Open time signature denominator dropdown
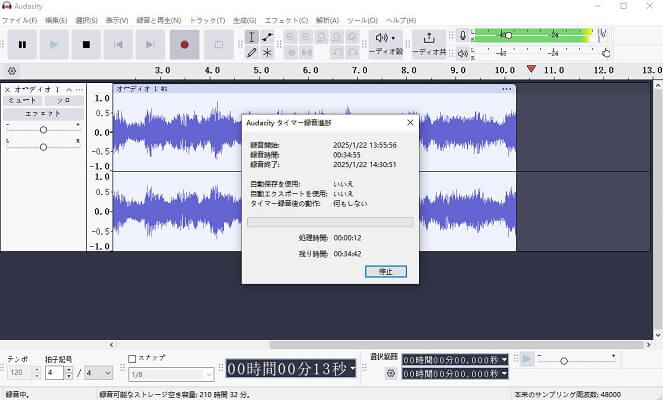 tap(99, 373)
